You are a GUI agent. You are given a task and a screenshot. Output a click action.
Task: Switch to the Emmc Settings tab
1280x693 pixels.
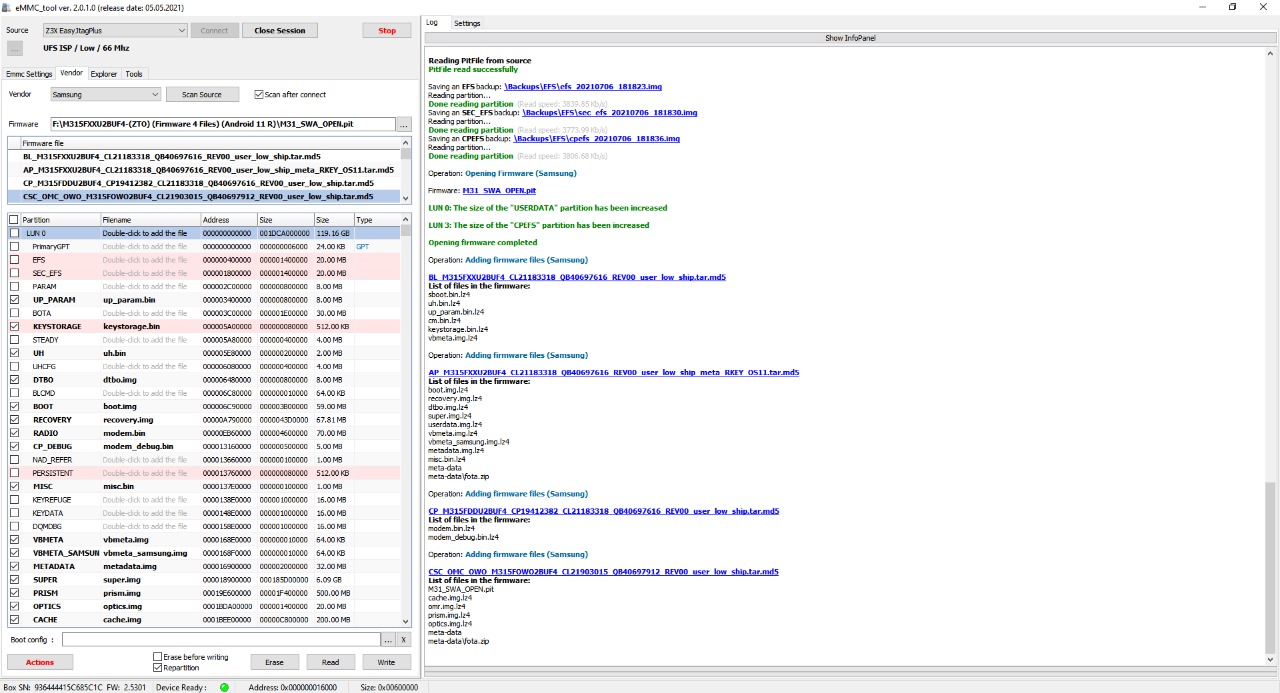coord(29,74)
